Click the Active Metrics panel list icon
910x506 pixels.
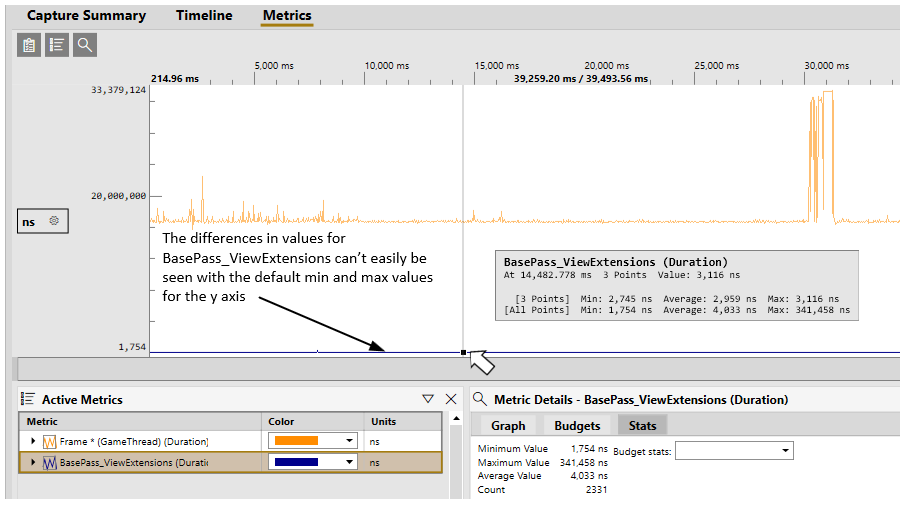coord(27,399)
